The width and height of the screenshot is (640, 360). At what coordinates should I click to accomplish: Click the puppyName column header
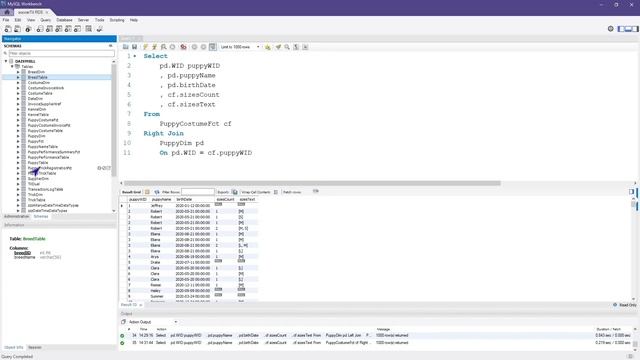pyautogui.click(x=161, y=200)
